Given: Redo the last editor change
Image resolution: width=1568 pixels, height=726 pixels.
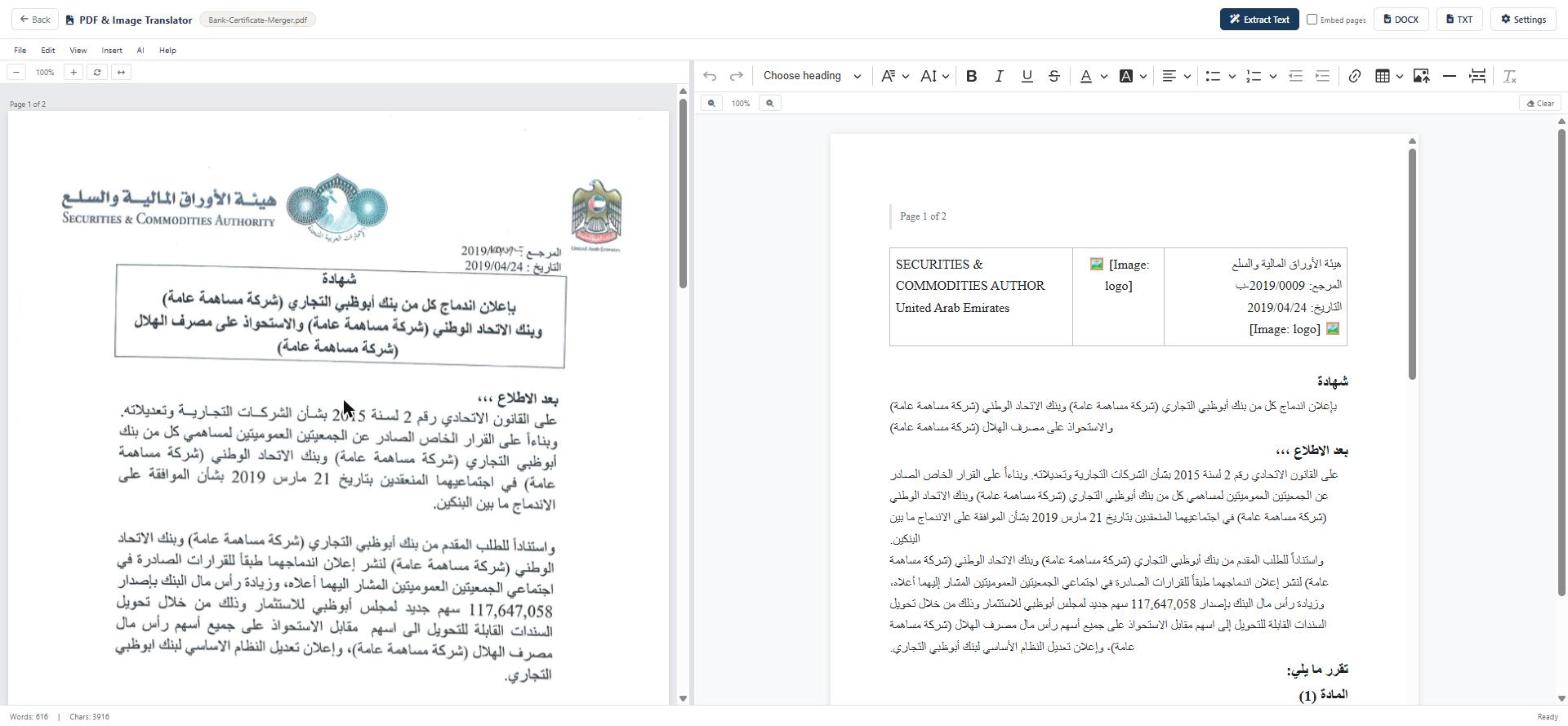Looking at the screenshot, I should (736, 76).
